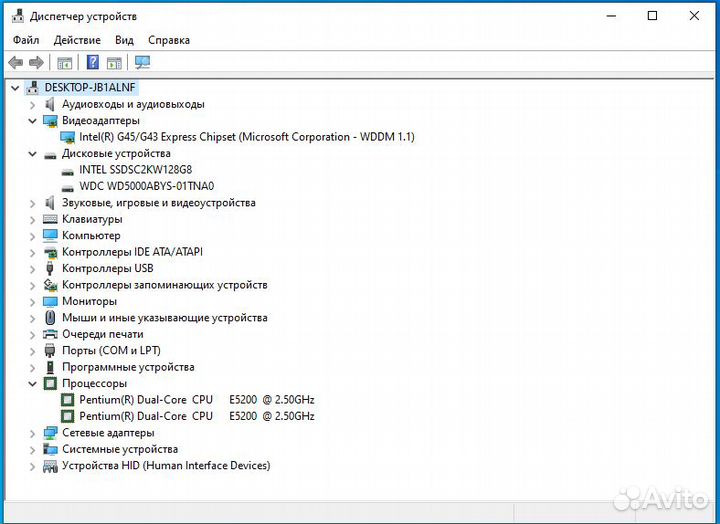Click the Контроллеры IDE ATA/ATAPI icon
The width and height of the screenshot is (720, 524).
[x=50, y=252]
